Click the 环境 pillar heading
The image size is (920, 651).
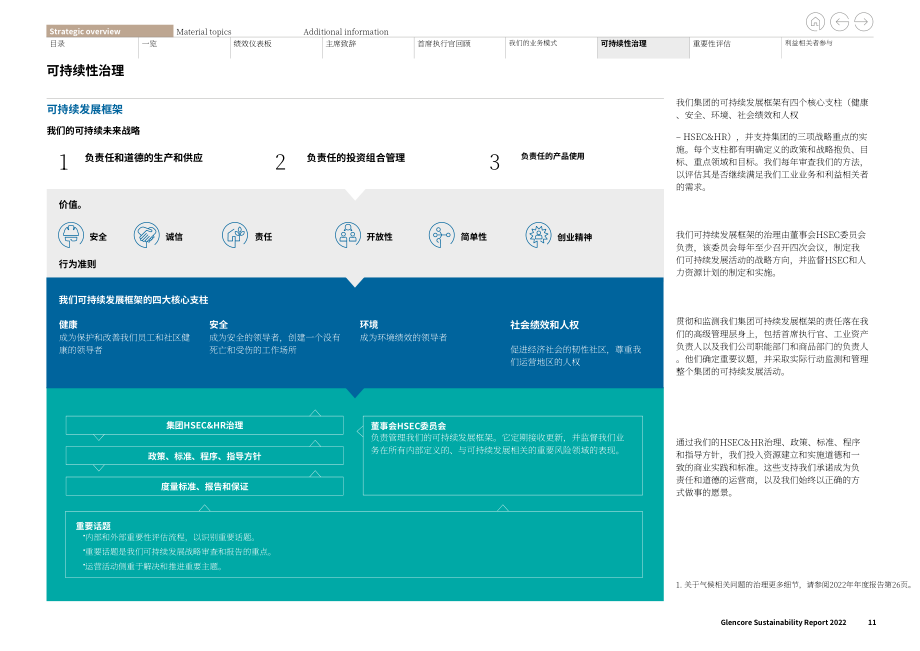368,324
